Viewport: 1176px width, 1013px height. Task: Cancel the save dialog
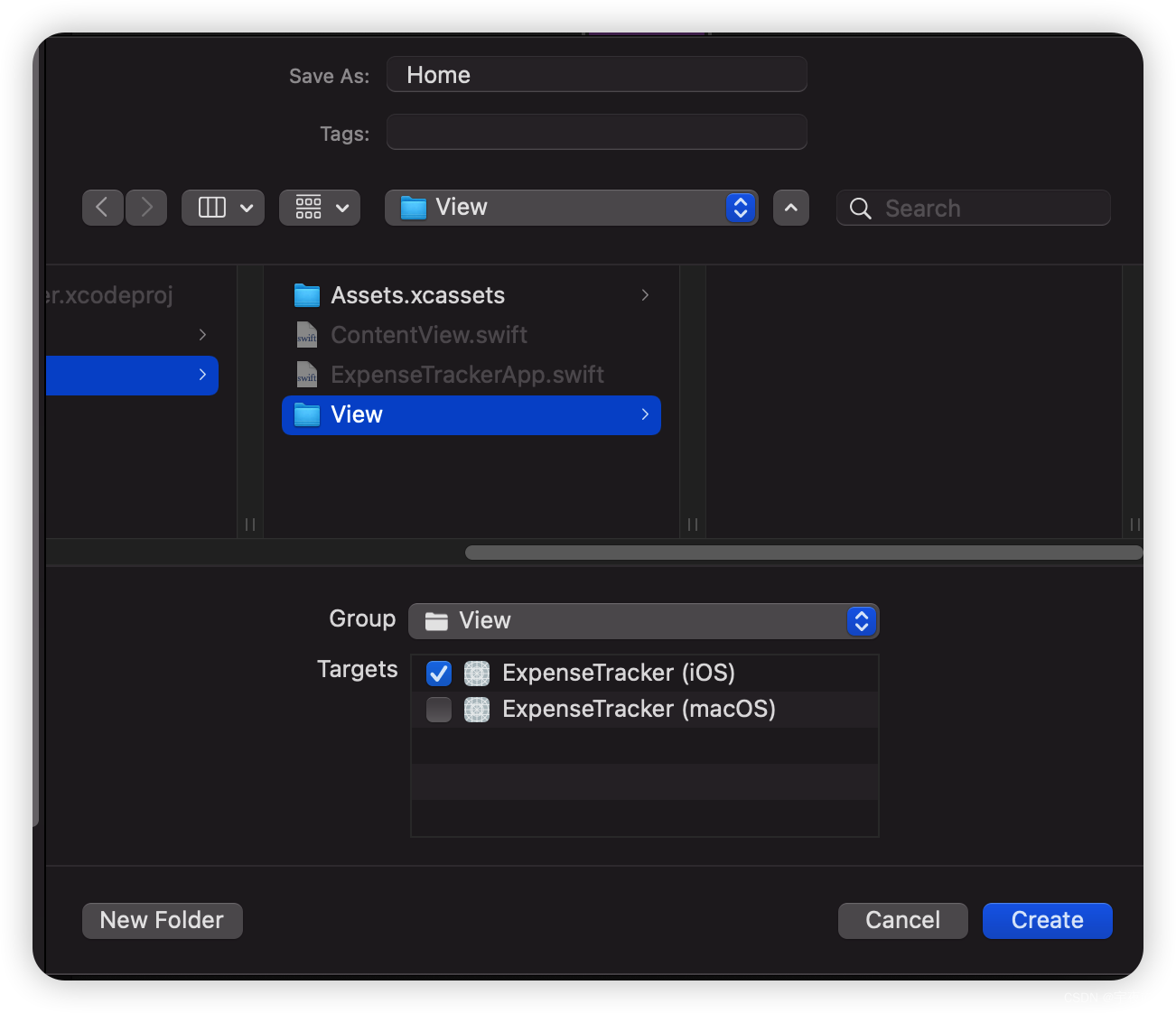point(903,921)
